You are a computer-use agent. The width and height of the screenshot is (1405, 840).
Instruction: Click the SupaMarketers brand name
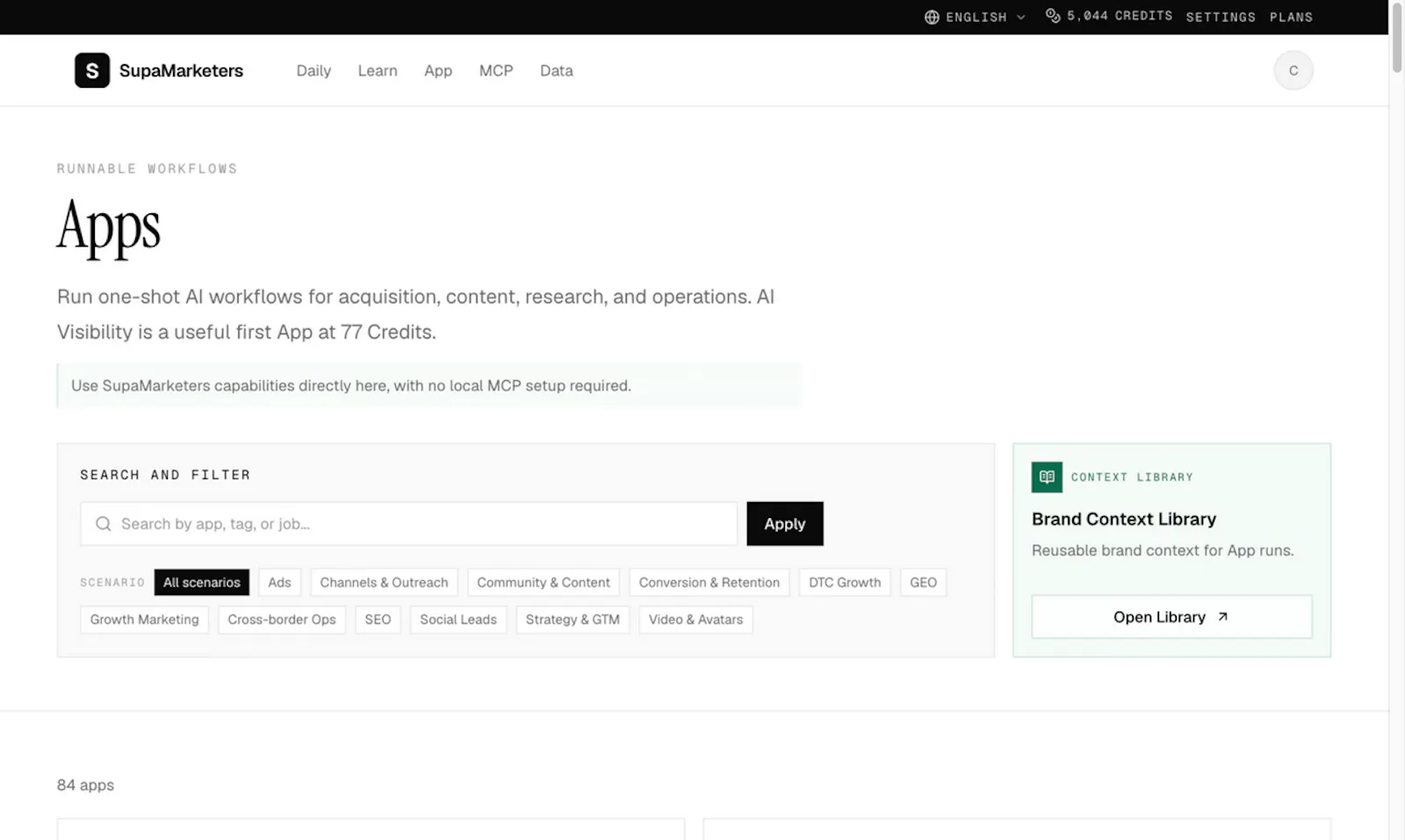[181, 70]
